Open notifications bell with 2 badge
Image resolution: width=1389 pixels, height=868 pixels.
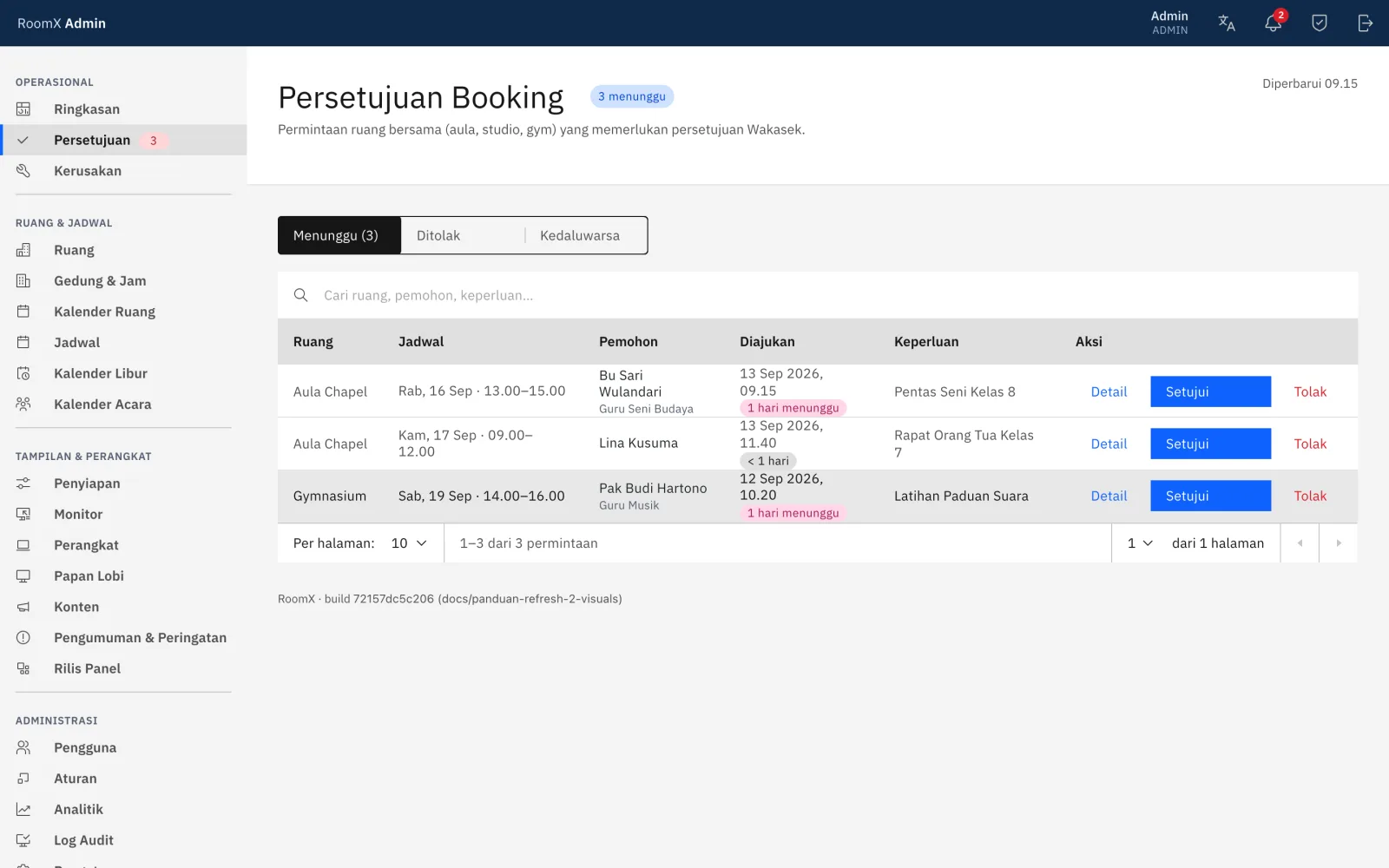pos(1274,23)
